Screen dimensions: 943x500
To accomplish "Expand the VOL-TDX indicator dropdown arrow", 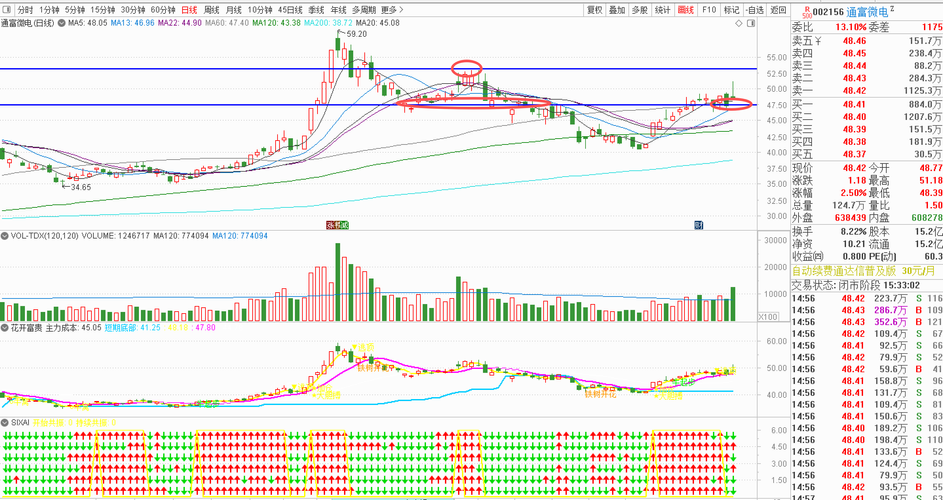I will (x=4, y=236).
